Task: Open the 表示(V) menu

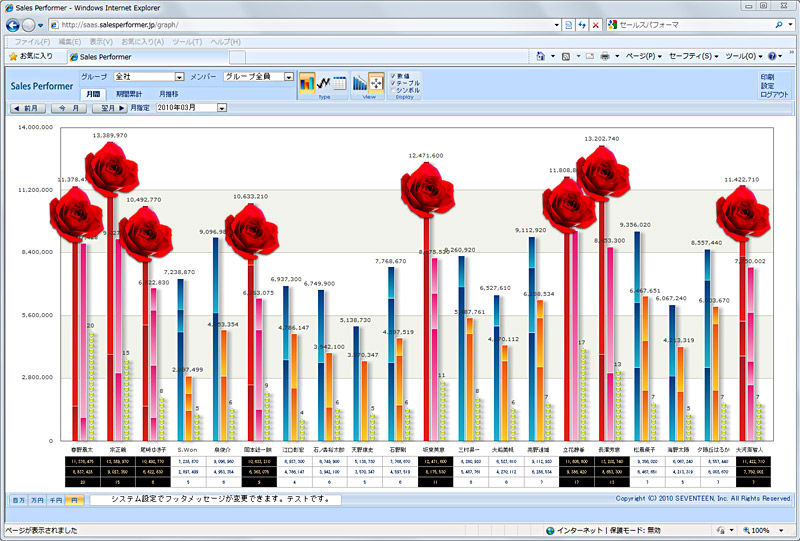Action: [x=101, y=42]
